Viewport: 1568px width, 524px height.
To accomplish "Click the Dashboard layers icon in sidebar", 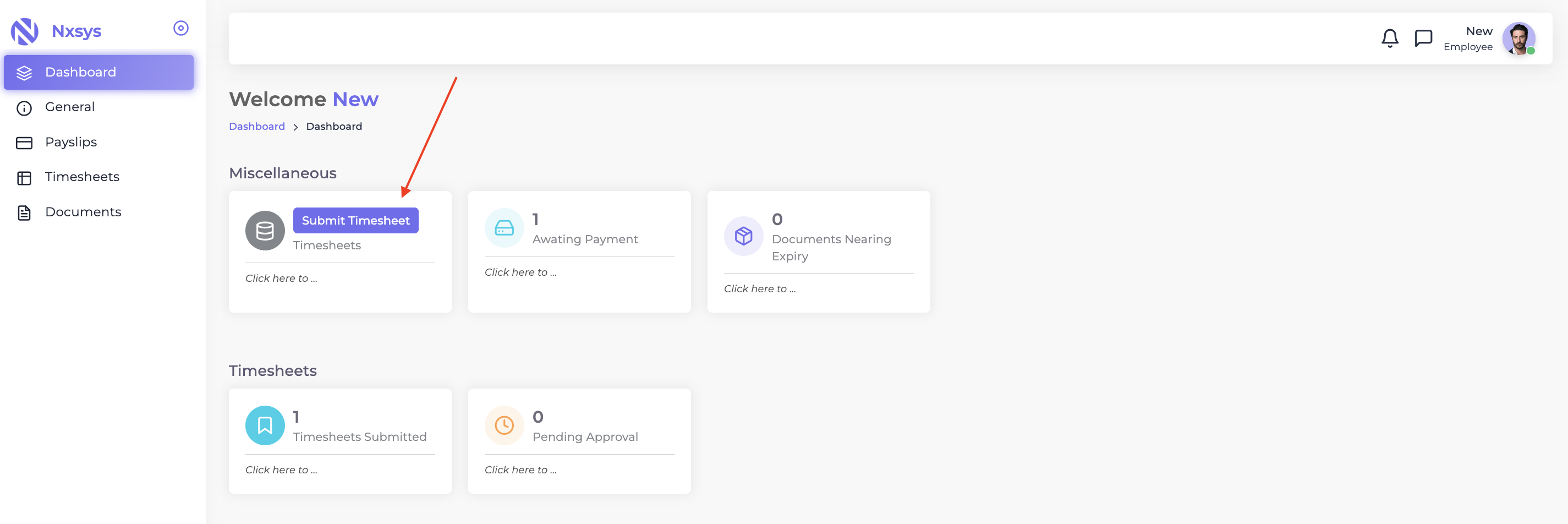I will [24, 73].
